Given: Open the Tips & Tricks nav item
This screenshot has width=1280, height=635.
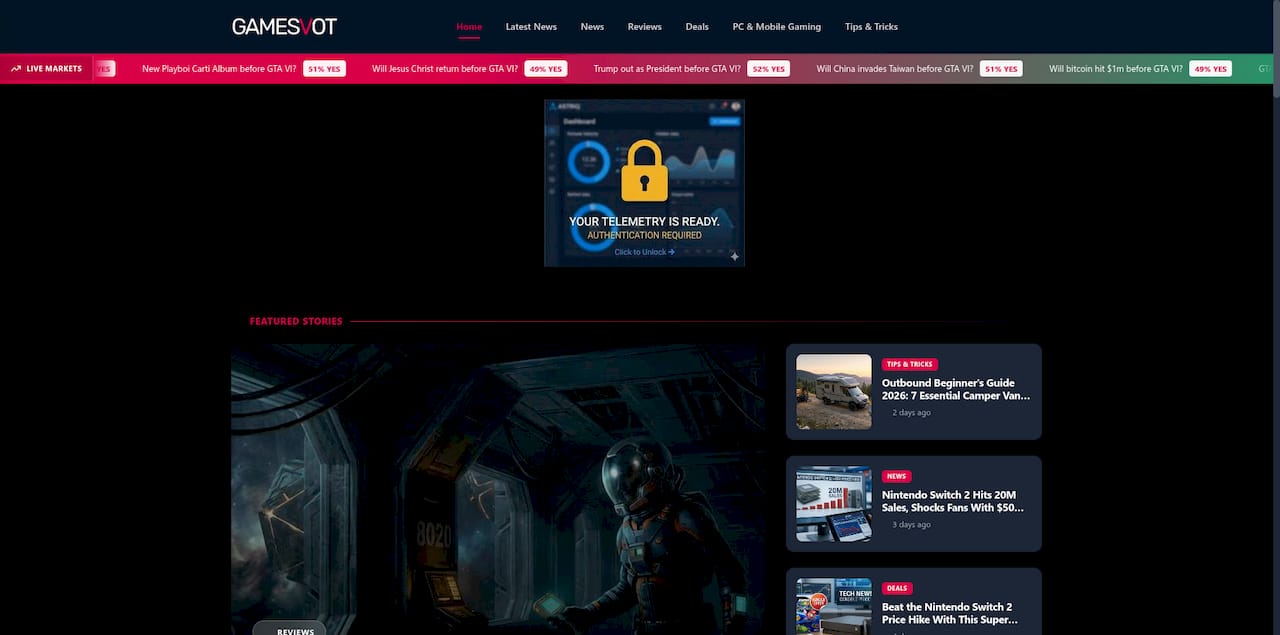Looking at the screenshot, I should pyautogui.click(x=871, y=27).
